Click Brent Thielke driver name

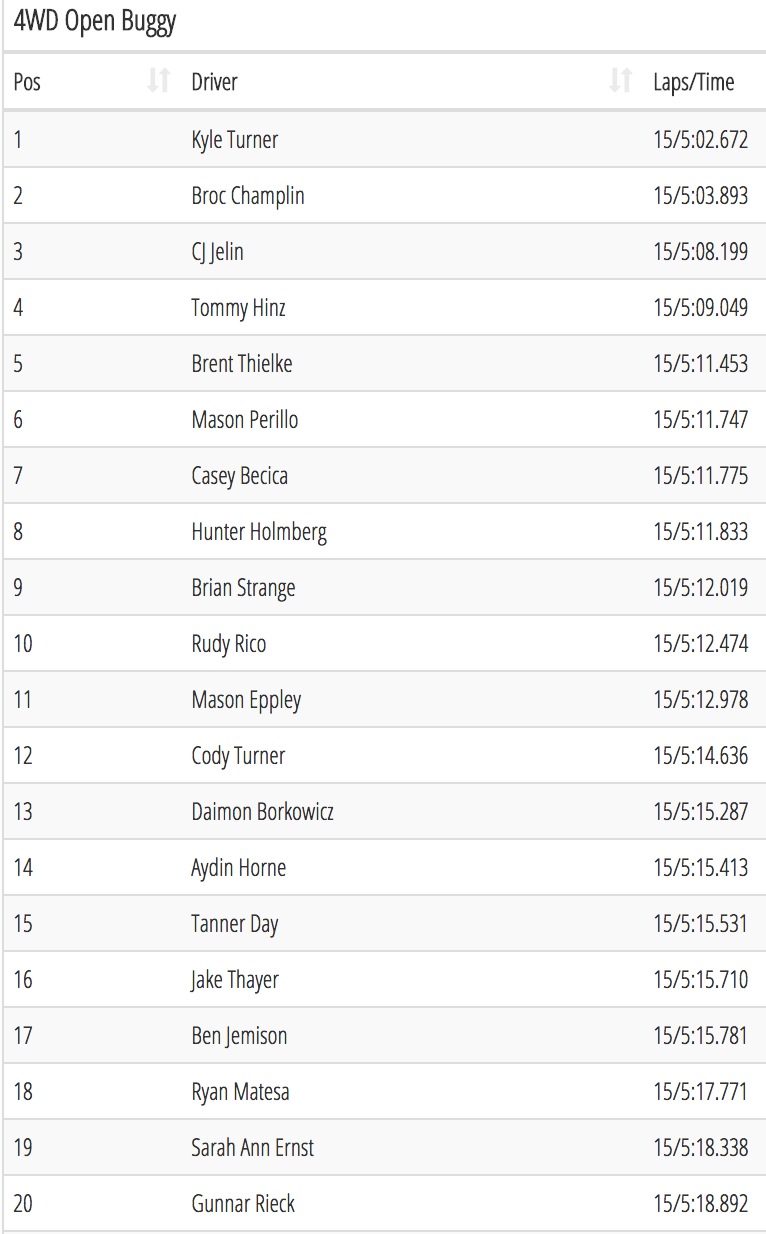(x=242, y=363)
